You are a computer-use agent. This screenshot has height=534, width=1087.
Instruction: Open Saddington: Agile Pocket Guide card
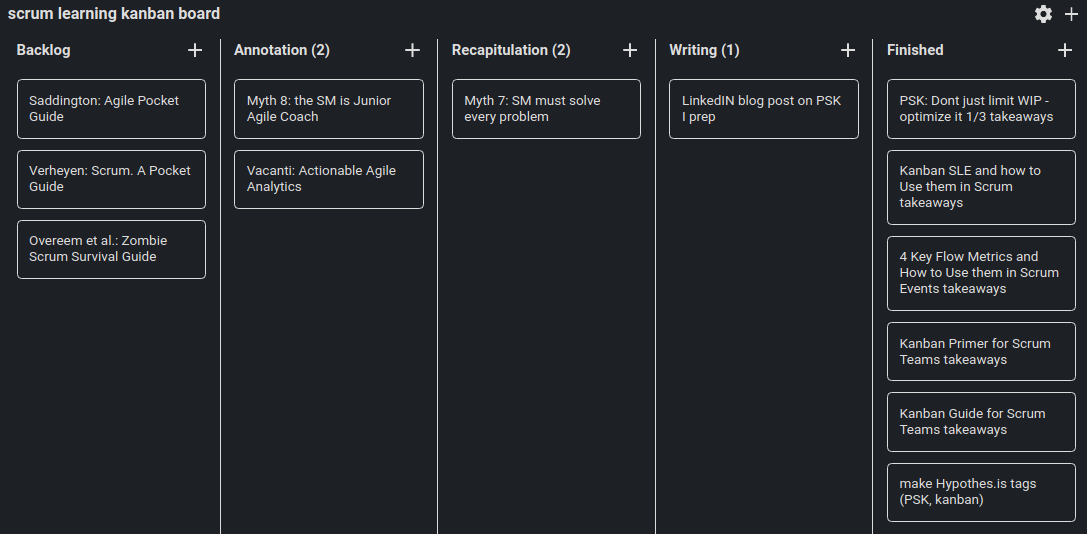tap(111, 109)
